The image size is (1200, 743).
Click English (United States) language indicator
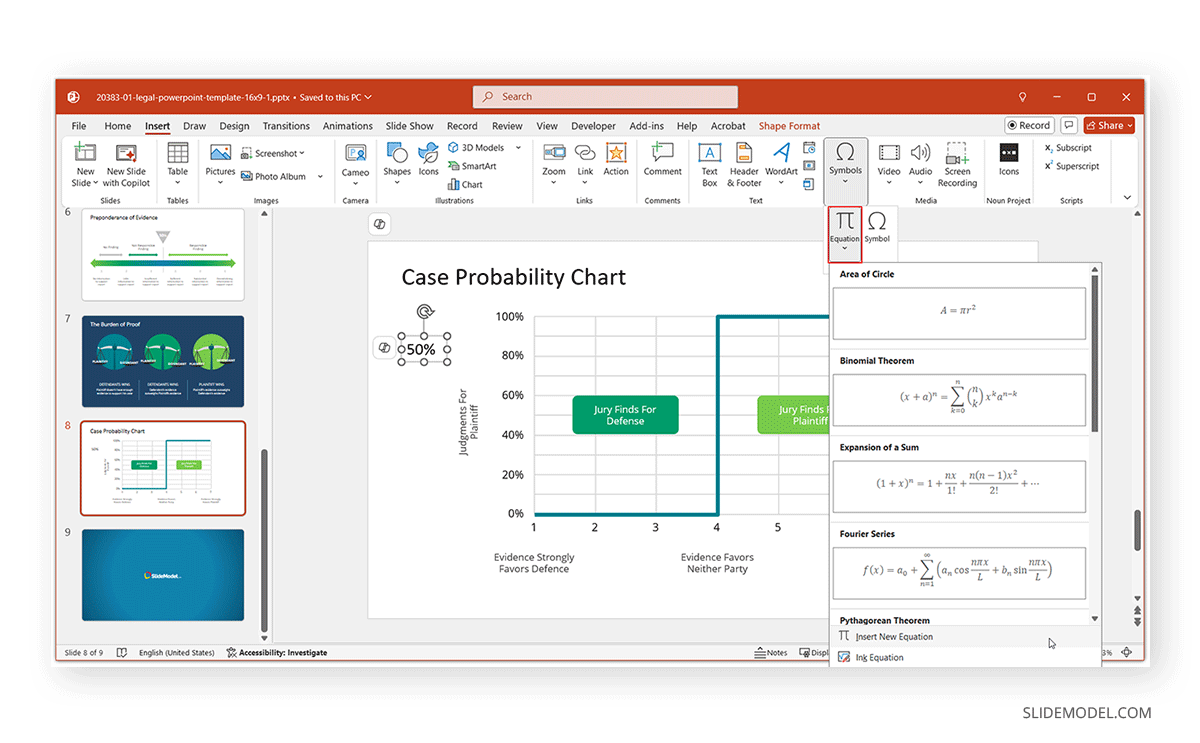pyautogui.click(x=177, y=653)
